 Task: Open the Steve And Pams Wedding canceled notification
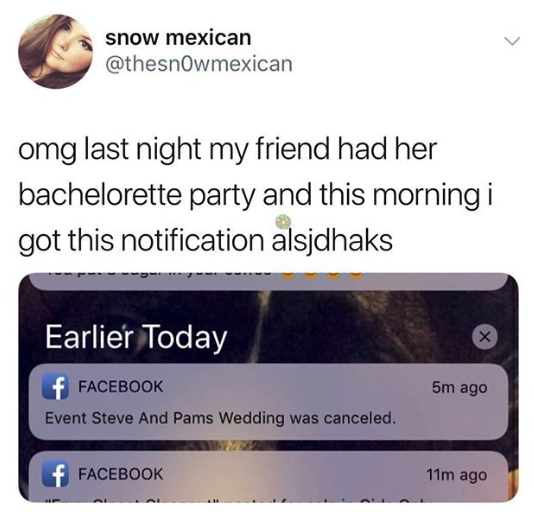point(268,402)
